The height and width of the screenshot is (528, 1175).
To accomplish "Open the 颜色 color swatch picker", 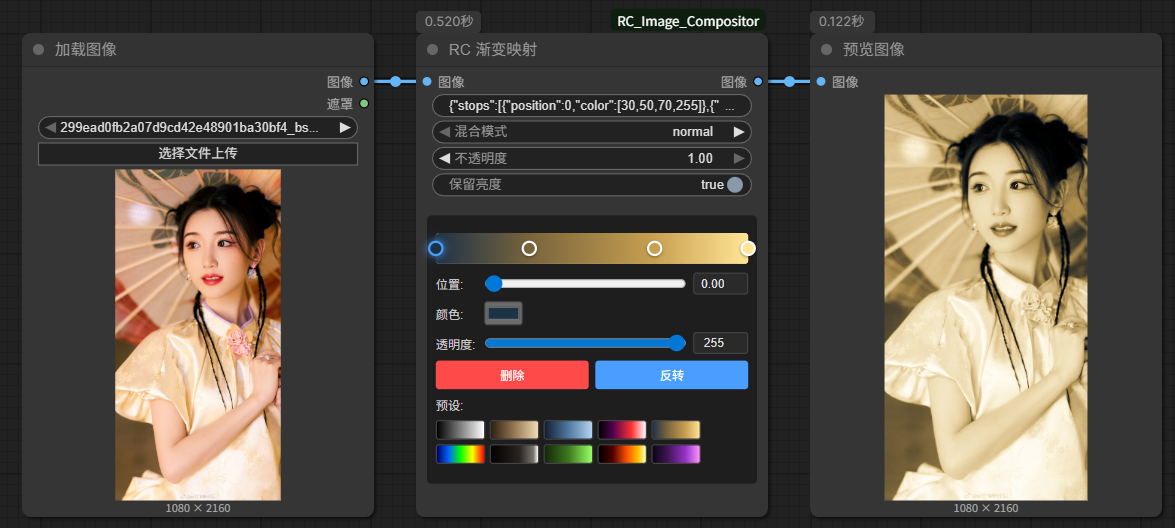I will [x=504, y=313].
